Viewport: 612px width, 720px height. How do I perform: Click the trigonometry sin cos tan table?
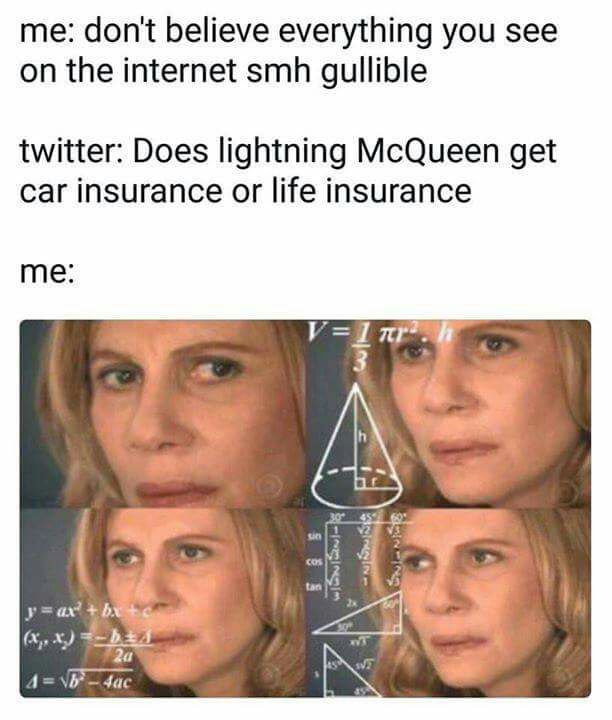(356, 556)
